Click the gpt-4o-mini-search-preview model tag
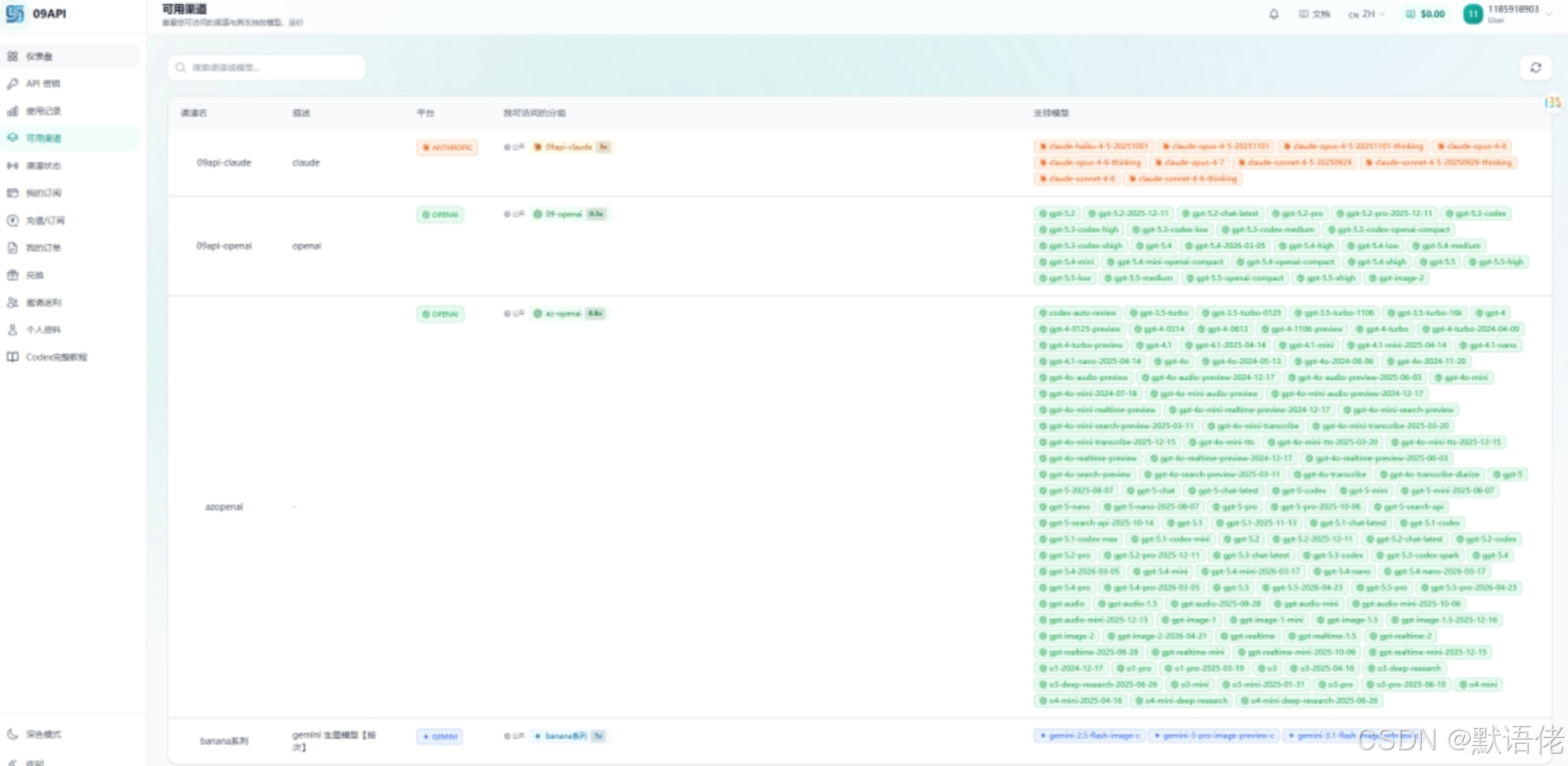The width and height of the screenshot is (1568, 766). click(x=1399, y=409)
